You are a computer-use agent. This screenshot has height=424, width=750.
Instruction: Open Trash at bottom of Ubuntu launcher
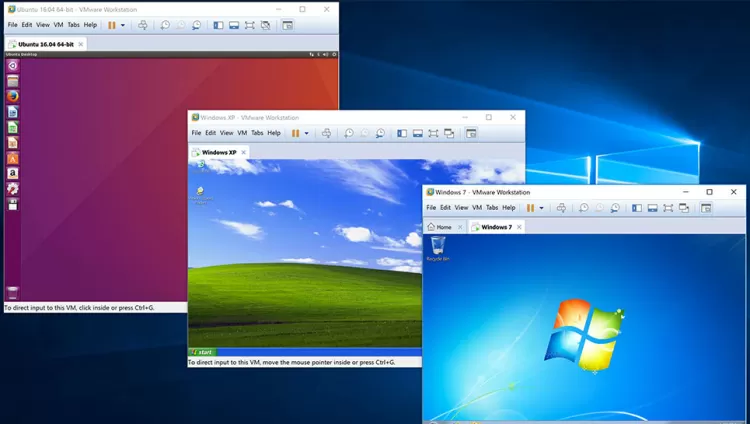(x=13, y=292)
